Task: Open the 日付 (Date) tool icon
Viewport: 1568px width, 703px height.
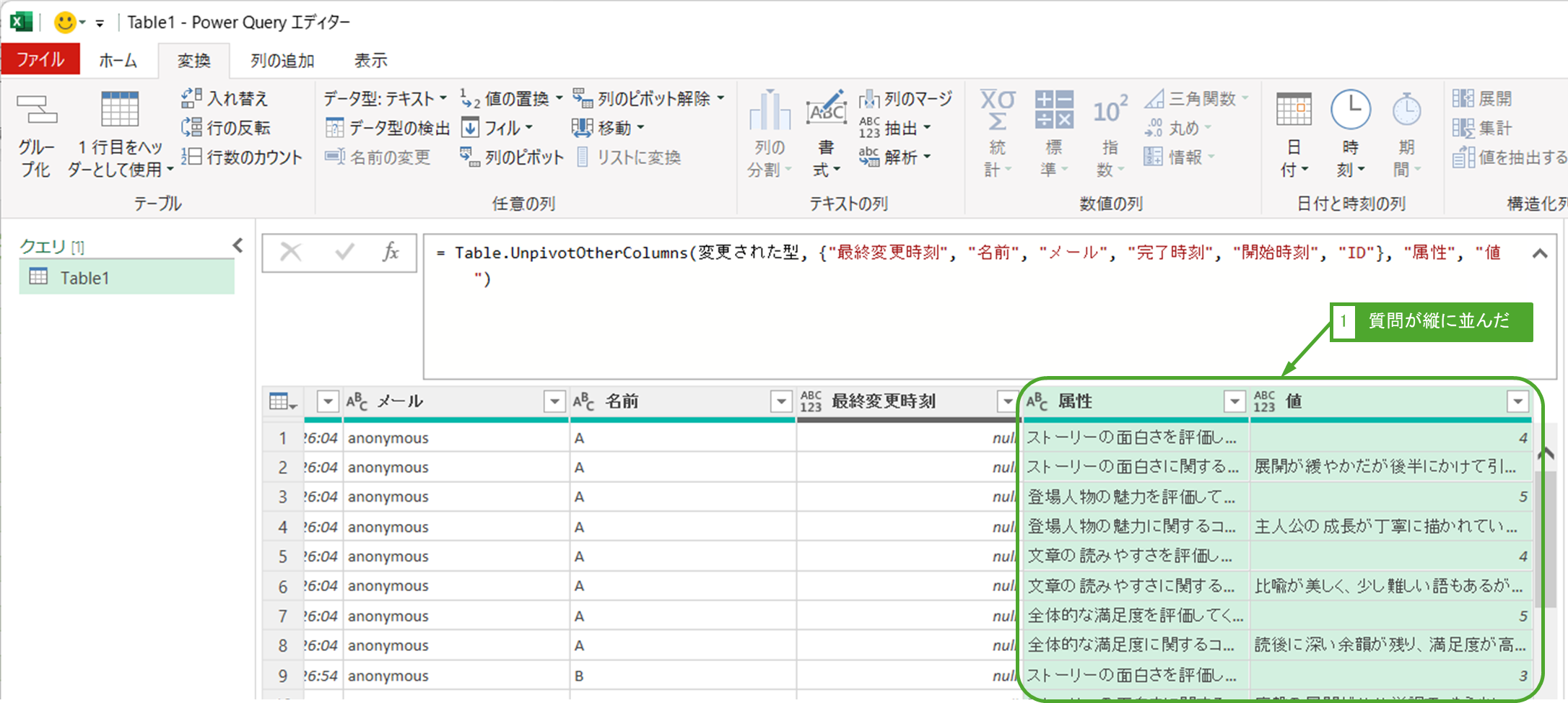Action: (1293, 110)
